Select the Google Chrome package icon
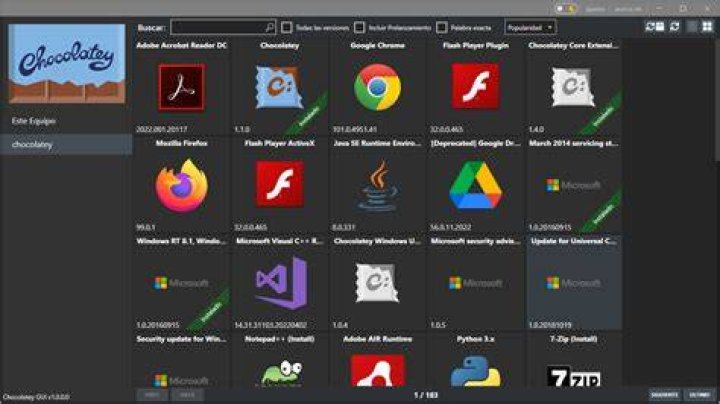This screenshot has height=404, width=720. click(x=377, y=87)
